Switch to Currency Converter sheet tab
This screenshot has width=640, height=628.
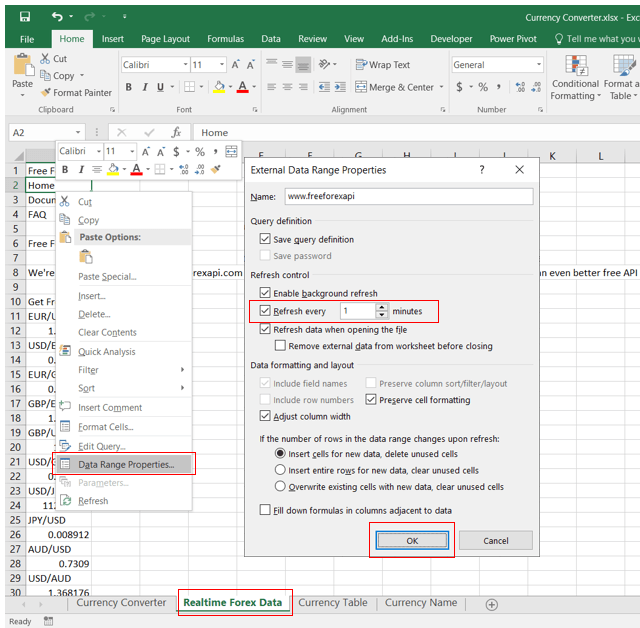tap(121, 603)
